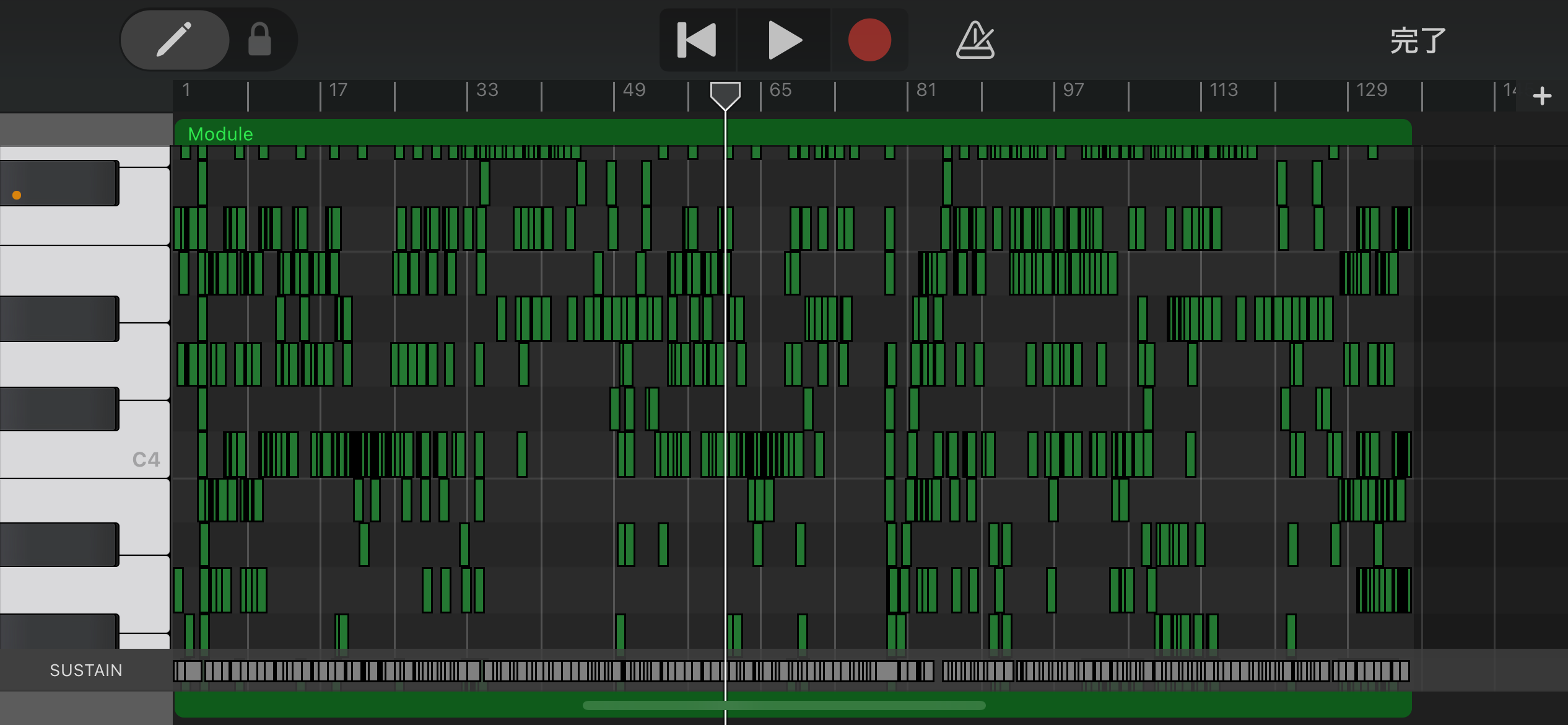This screenshot has height=725, width=1568.
Task: Toggle the pencil edit mode
Action: point(174,40)
